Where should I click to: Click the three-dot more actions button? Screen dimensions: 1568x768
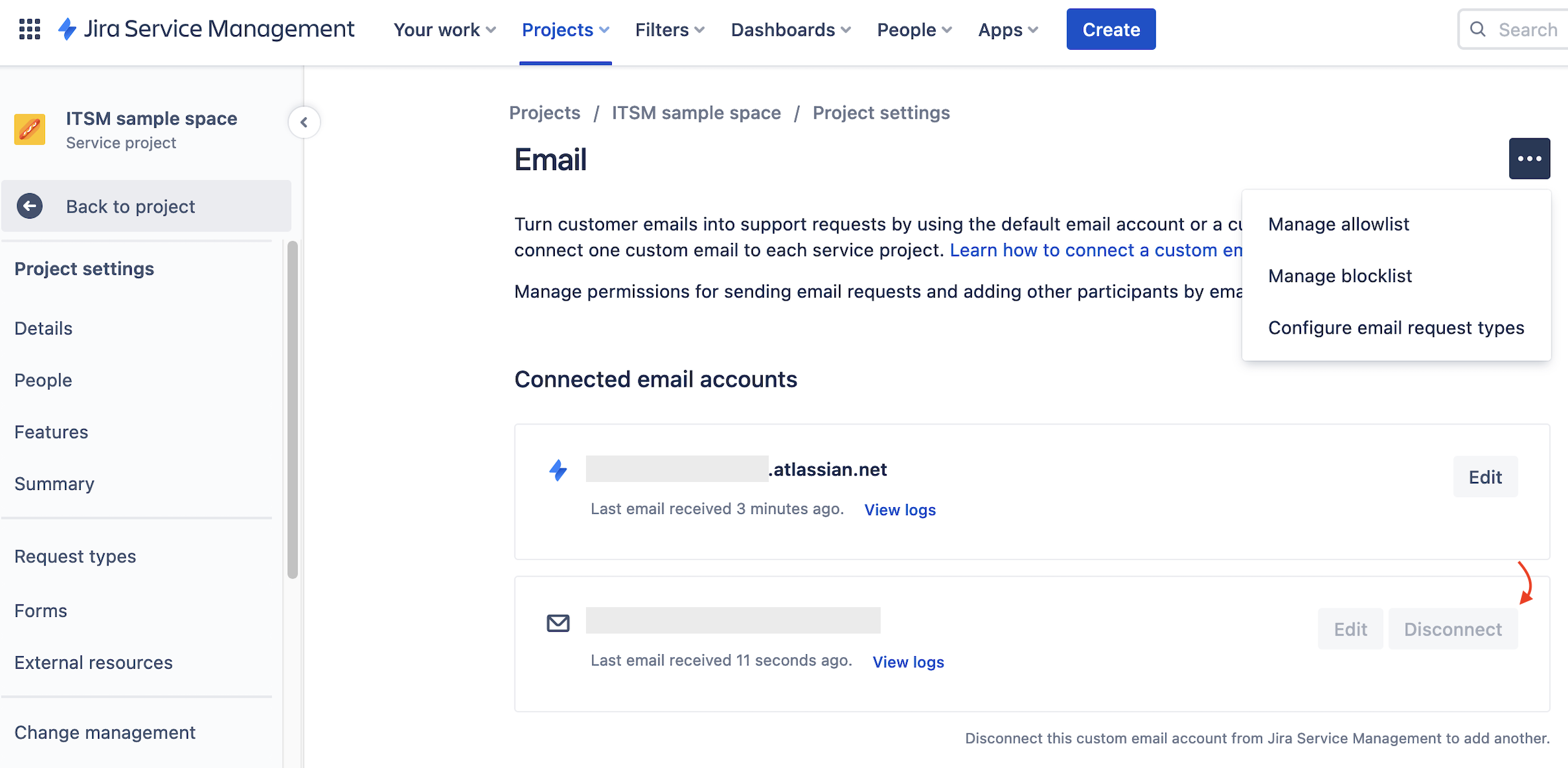[1529, 158]
